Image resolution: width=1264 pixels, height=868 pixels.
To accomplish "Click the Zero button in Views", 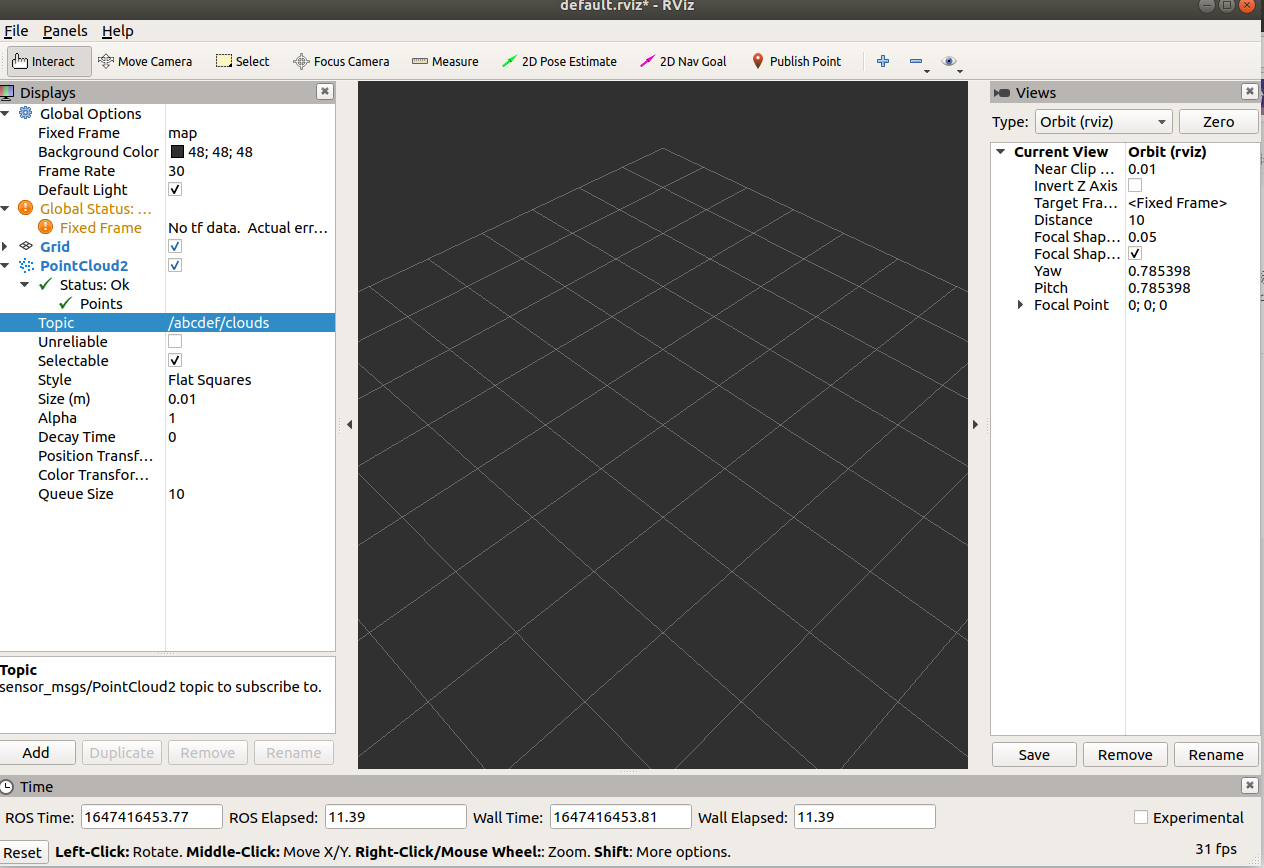I will click(1218, 122).
